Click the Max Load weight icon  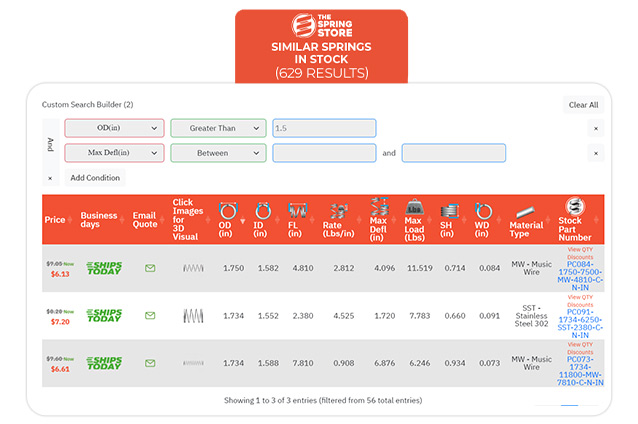(x=414, y=207)
